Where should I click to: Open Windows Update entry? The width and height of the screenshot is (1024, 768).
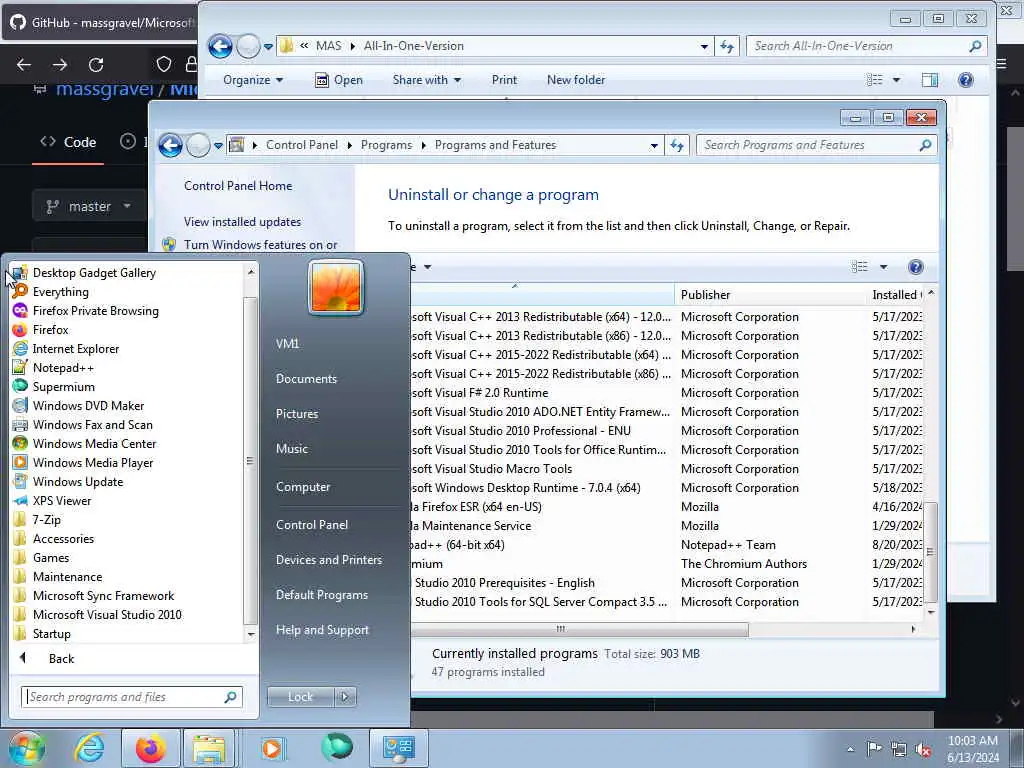pos(78,481)
